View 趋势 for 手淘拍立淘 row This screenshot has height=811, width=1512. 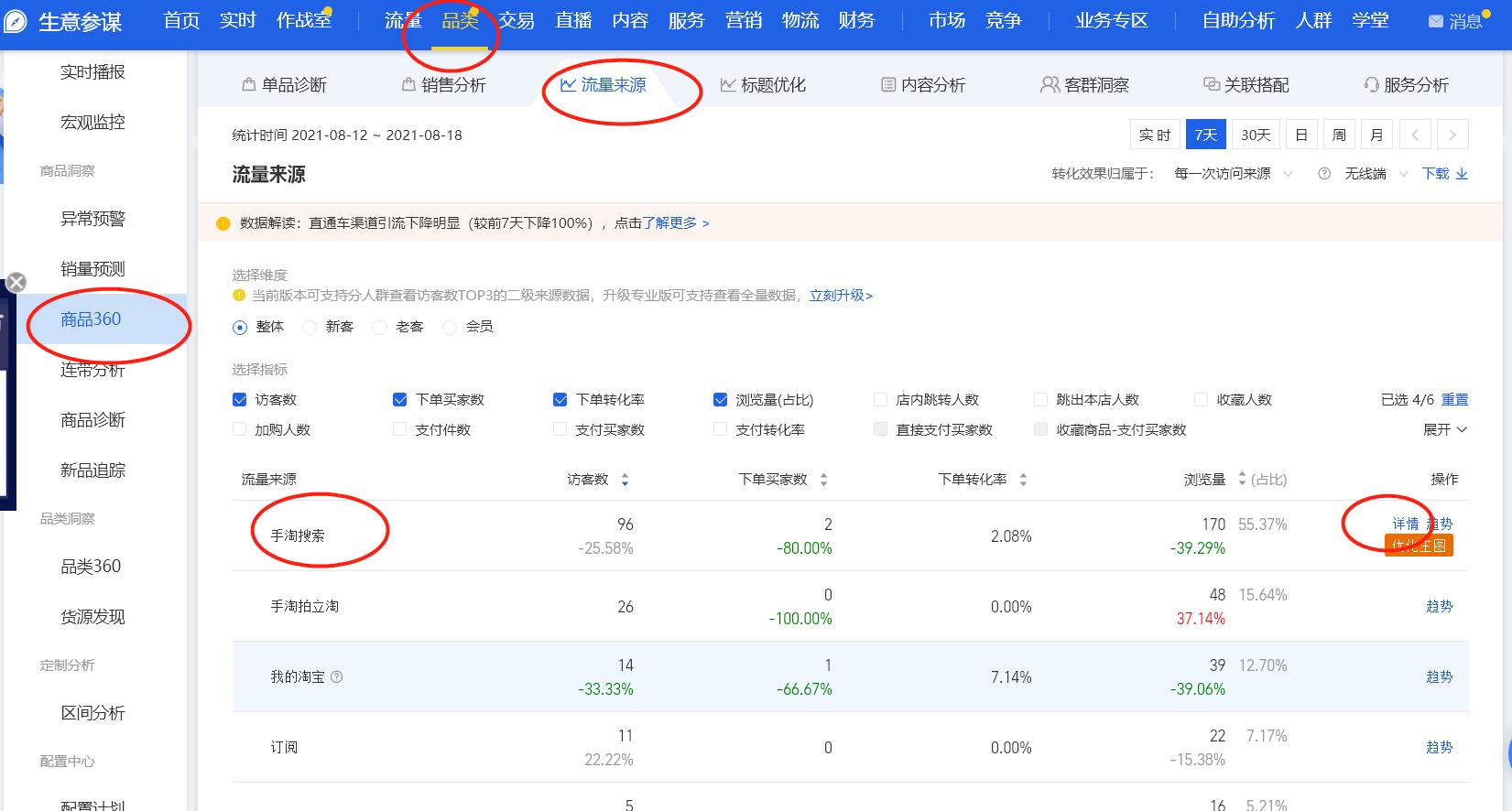[x=1440, y=607]
